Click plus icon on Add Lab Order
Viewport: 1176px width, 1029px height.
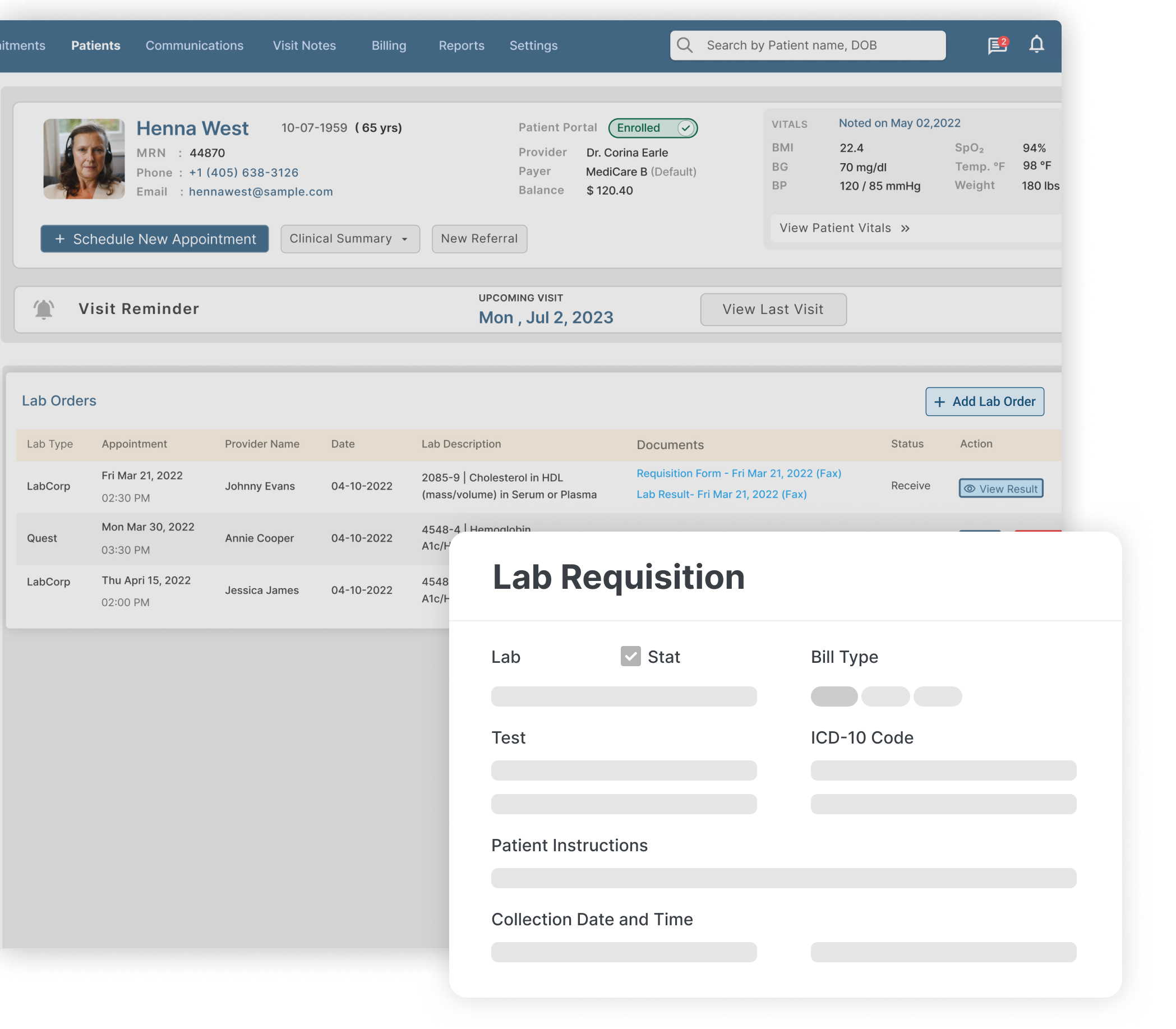(x=939, y=402)
